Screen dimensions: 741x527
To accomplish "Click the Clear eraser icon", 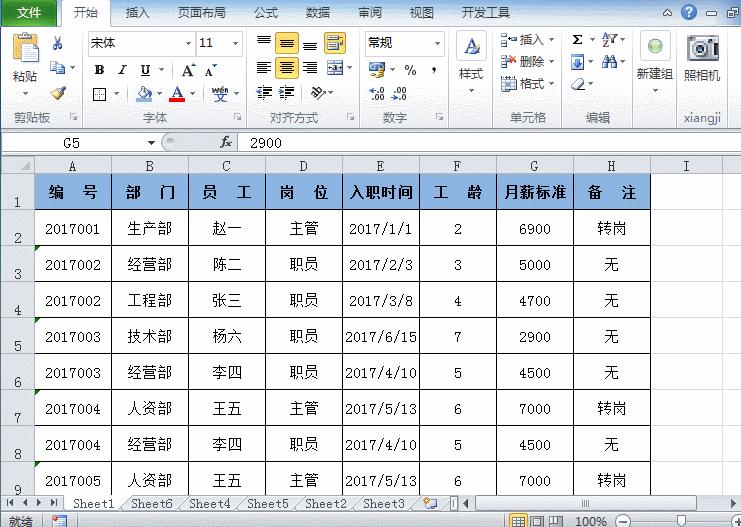I will [x=578, y=85].
